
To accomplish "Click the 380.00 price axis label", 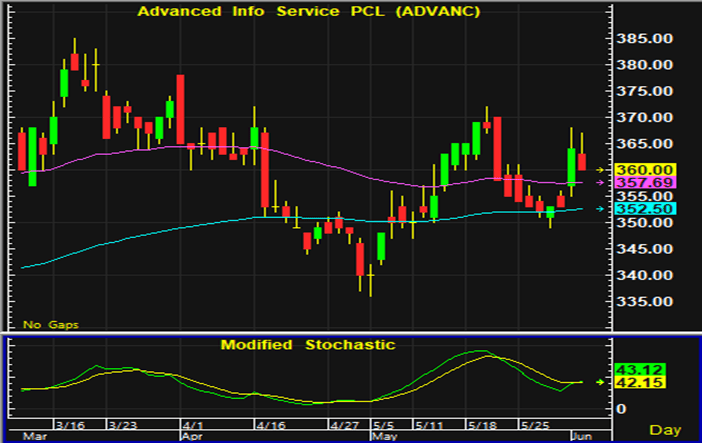I will (x=644, y=65).
